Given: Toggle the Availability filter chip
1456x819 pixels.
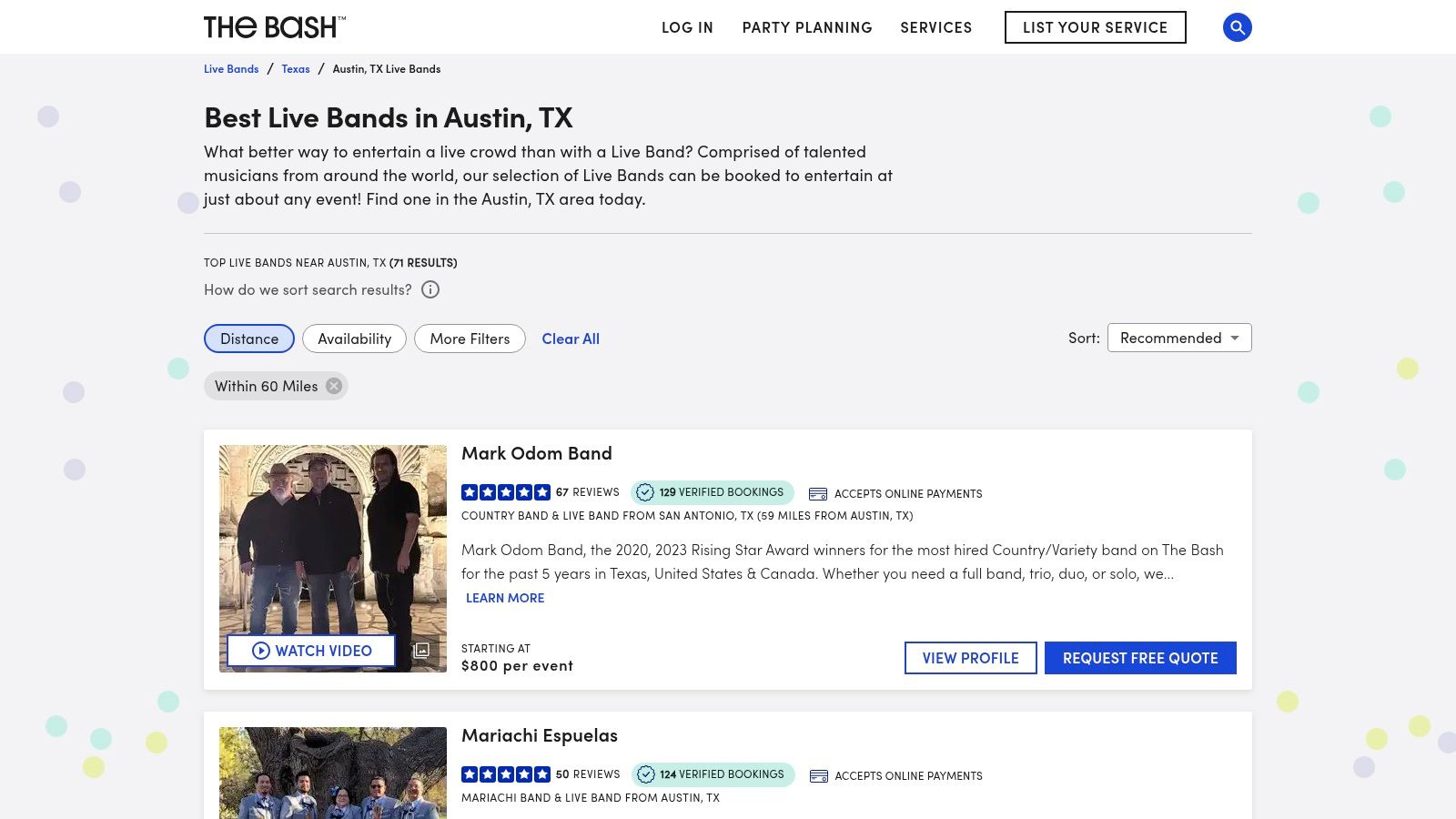Looking at the screenshot, I should (x=354, y=338).
